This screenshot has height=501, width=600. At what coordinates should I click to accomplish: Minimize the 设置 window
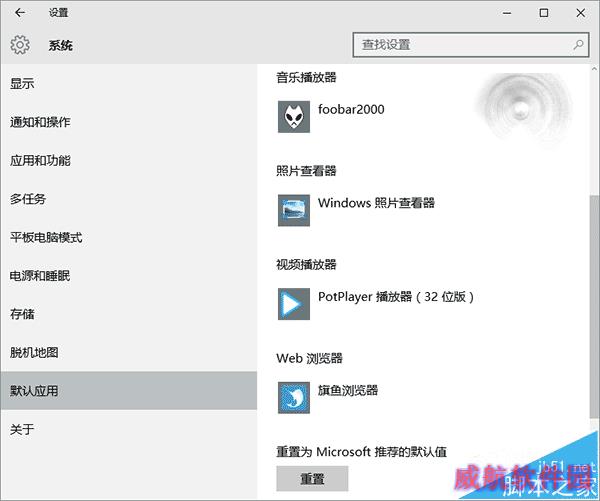507,13
